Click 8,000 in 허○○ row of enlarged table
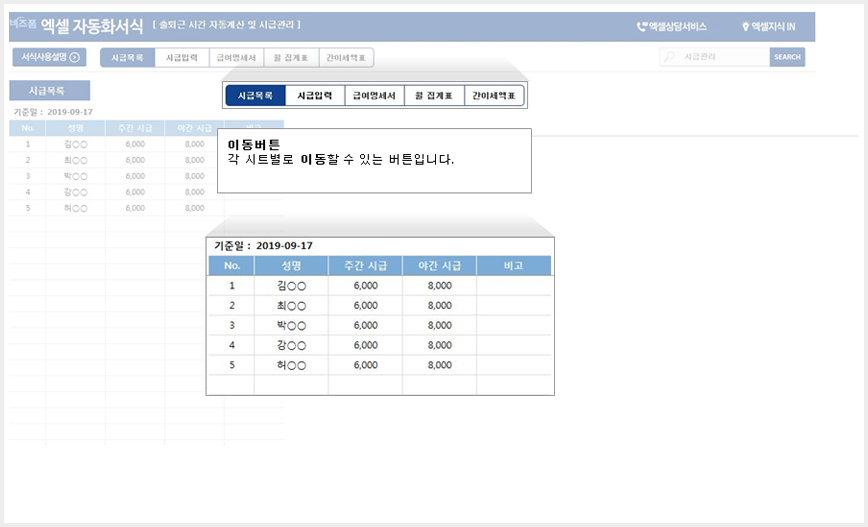The image size is (868, 527). (440, 365)
